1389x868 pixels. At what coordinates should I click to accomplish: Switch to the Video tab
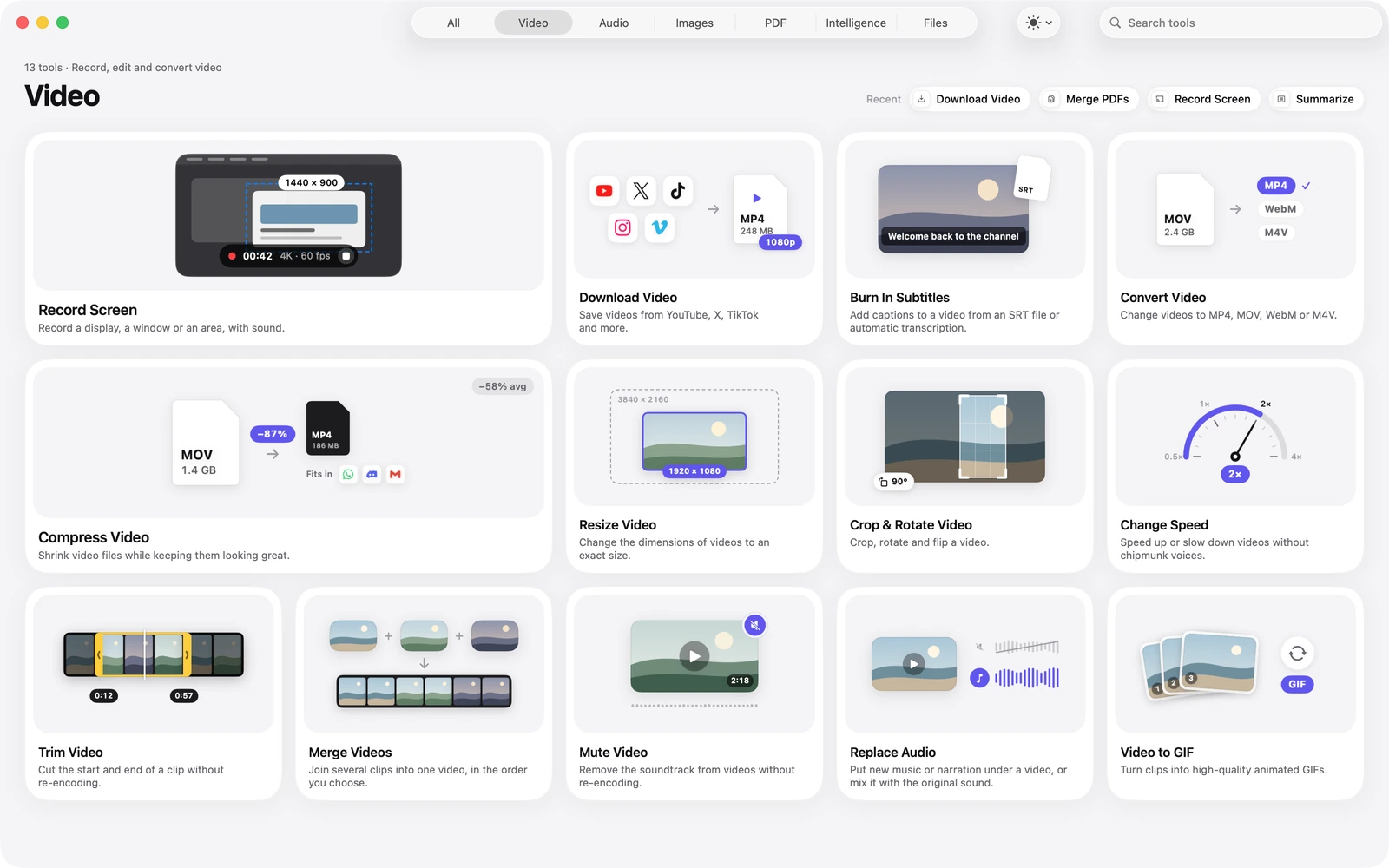533,23
